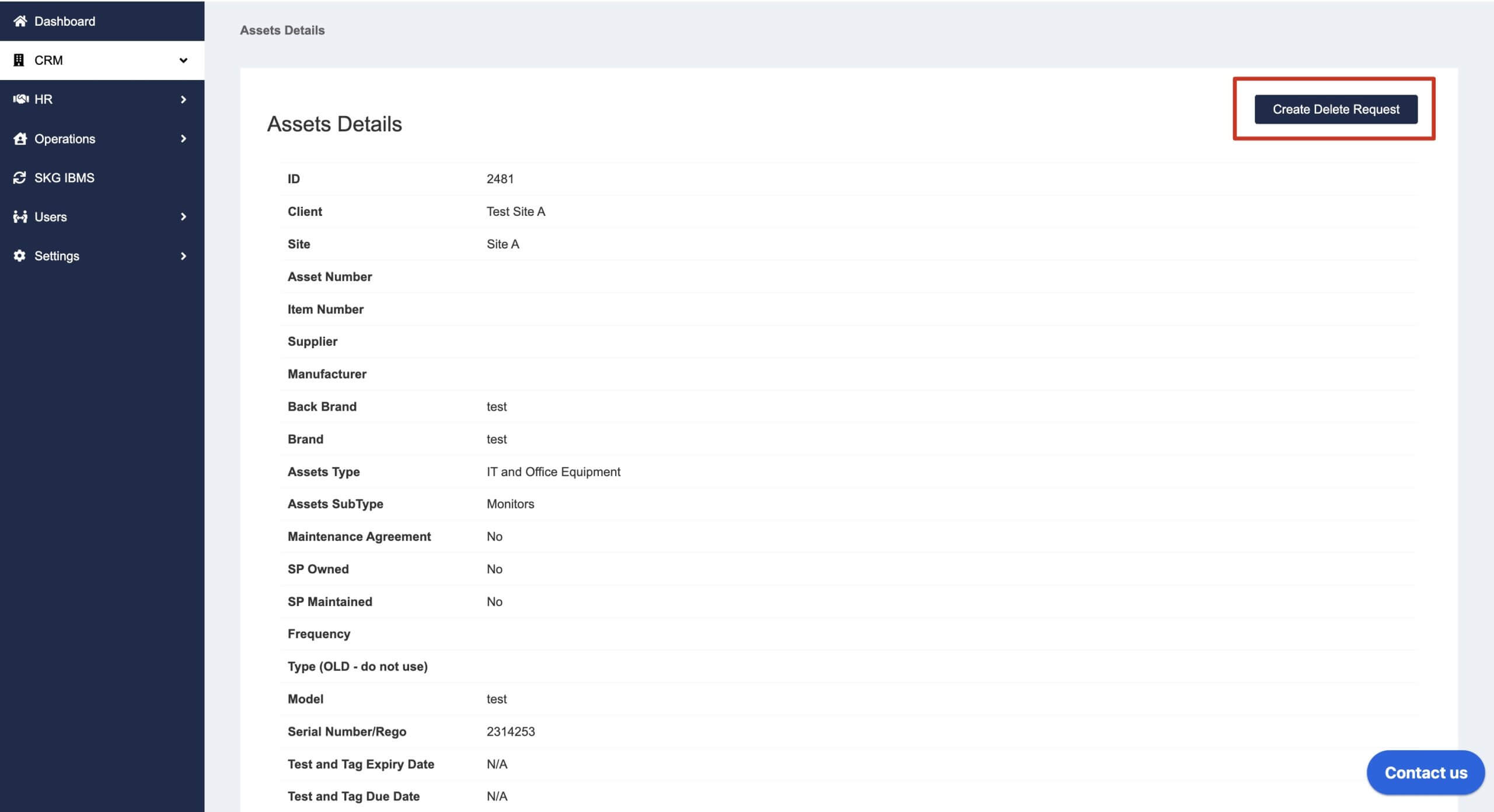This screenshot has height=812, width=1494.
Task: Expand the Operations submenu arrow
Action: [183, 138]
